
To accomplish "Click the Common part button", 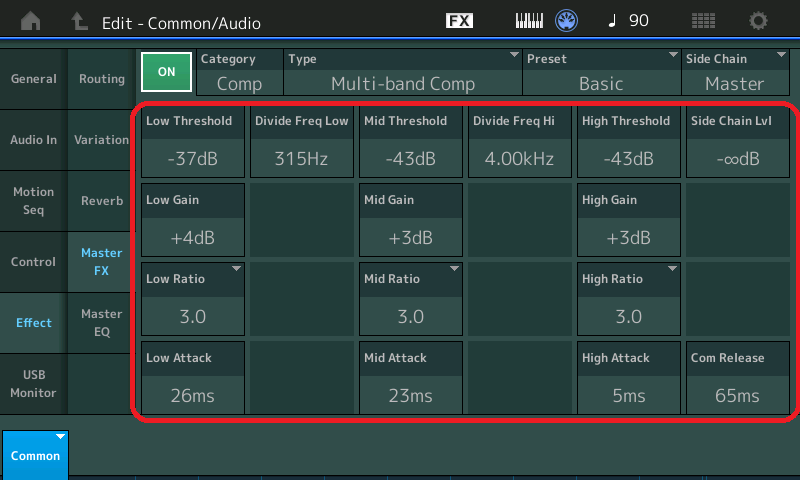I will [x=35, y=455].
